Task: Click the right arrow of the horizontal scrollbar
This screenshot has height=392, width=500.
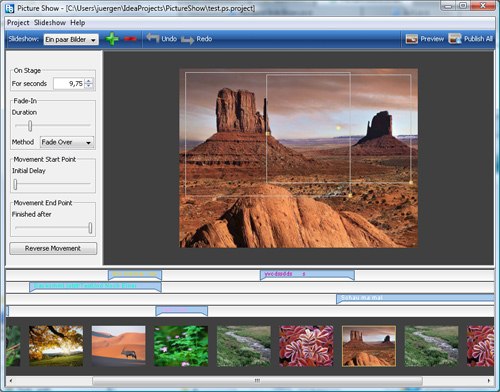Action: click(x=489, y=380)
